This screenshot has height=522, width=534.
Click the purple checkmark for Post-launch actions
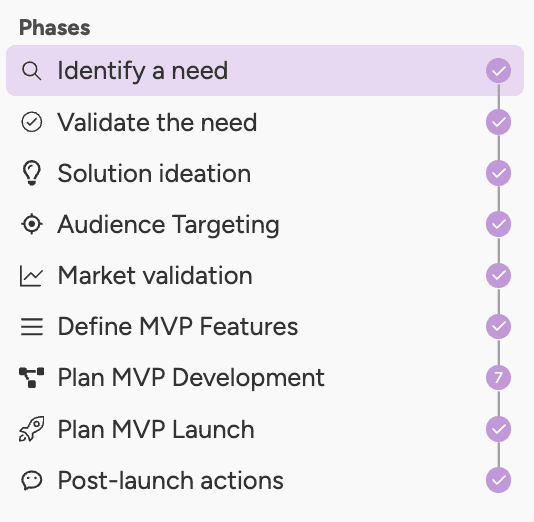(498, 480)
